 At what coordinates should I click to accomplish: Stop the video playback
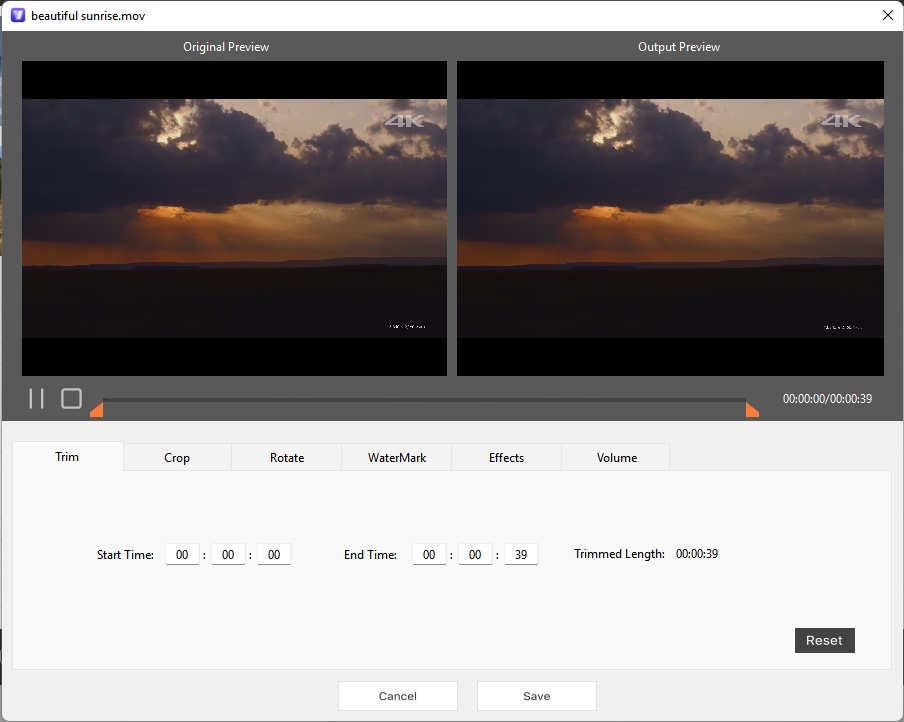[71, 398]
